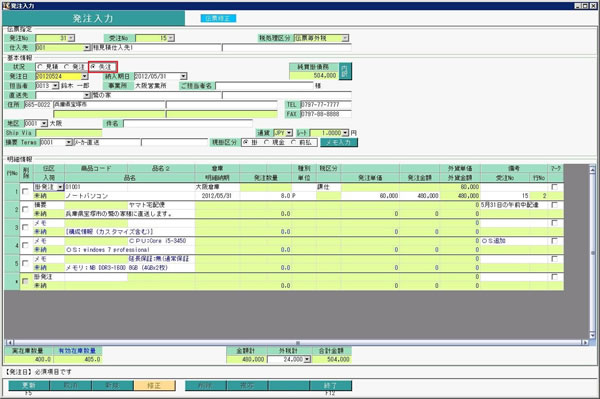Open the 税処理区分 dropdown
This screenshot has height=399, width=600.
(x=345, y=38)
